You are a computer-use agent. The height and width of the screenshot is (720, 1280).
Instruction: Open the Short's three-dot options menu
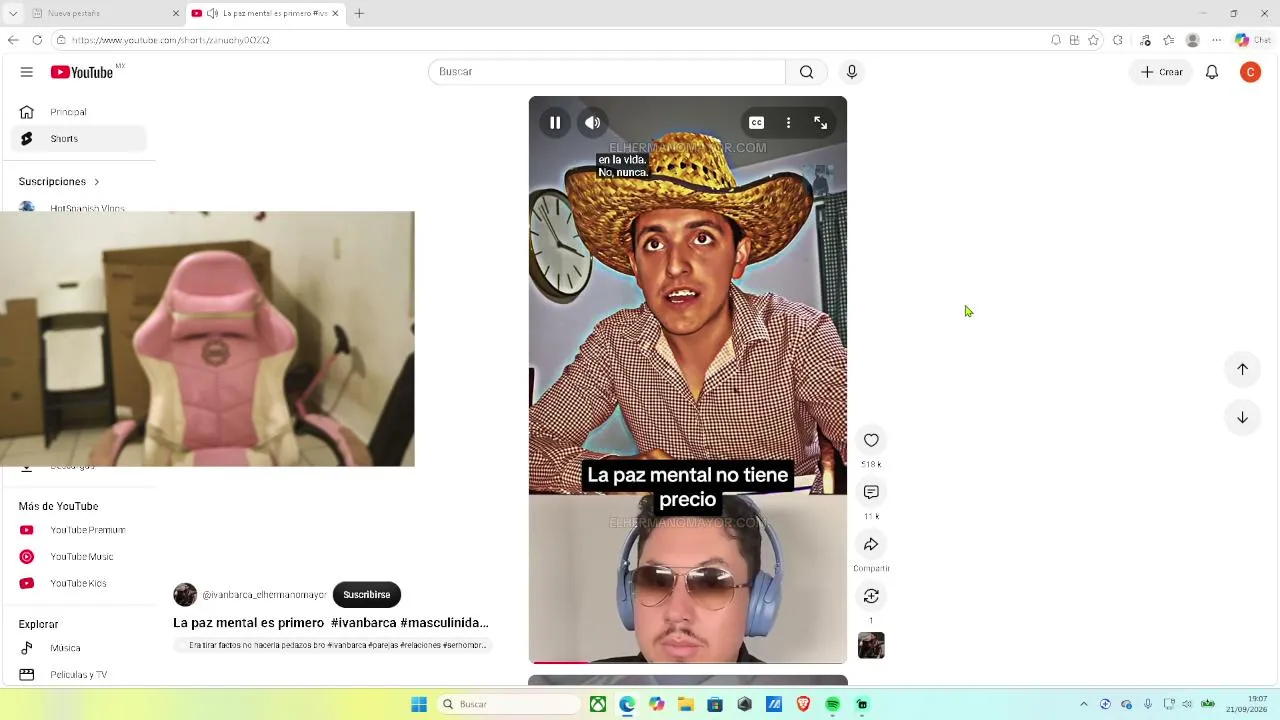point(788,123)
